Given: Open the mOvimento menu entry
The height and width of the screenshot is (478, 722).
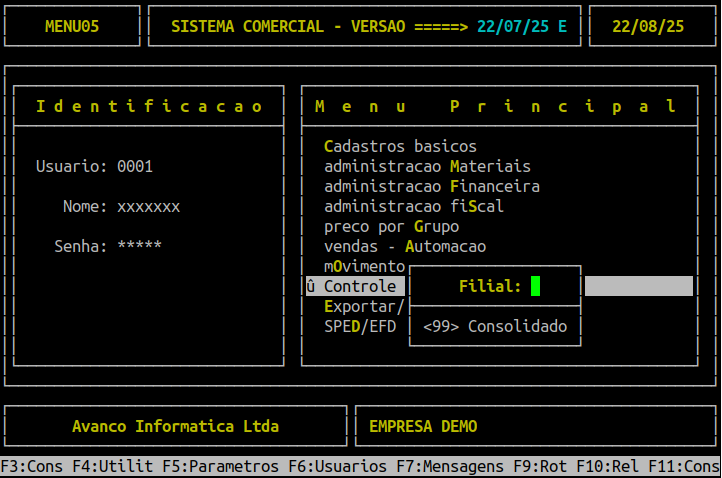Looking at the screenshot, I should pyautogui.click(x=364, y=267).
